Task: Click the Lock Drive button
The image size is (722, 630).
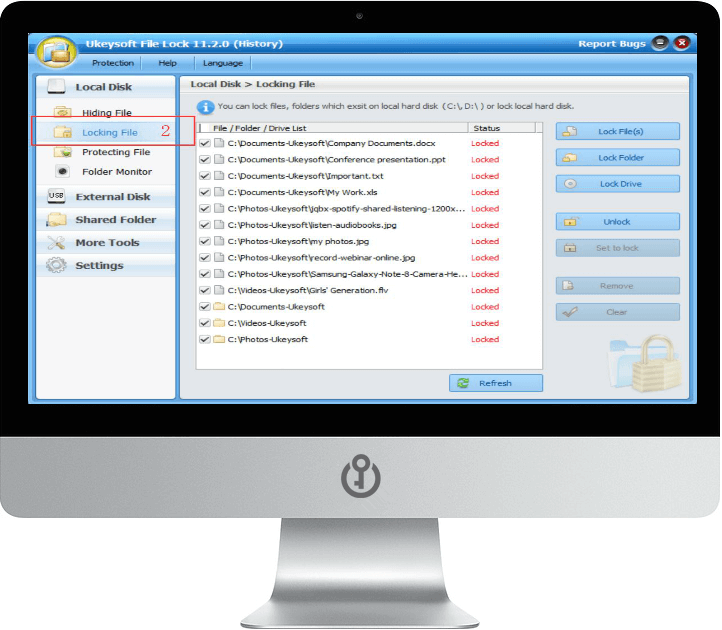Action: pyautogui.click(x=617, y=184)
